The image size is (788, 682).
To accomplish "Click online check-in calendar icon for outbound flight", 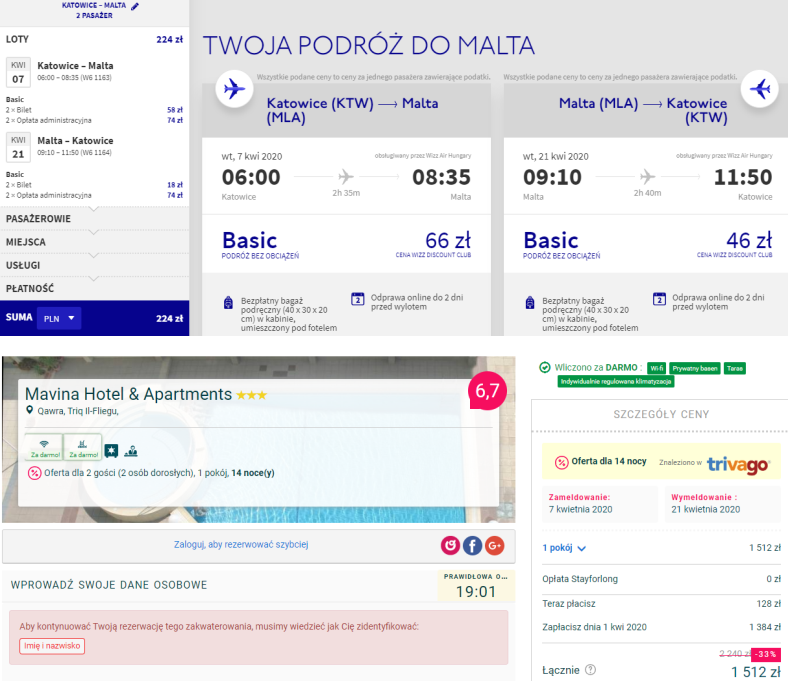I will [x=357, y=299].
